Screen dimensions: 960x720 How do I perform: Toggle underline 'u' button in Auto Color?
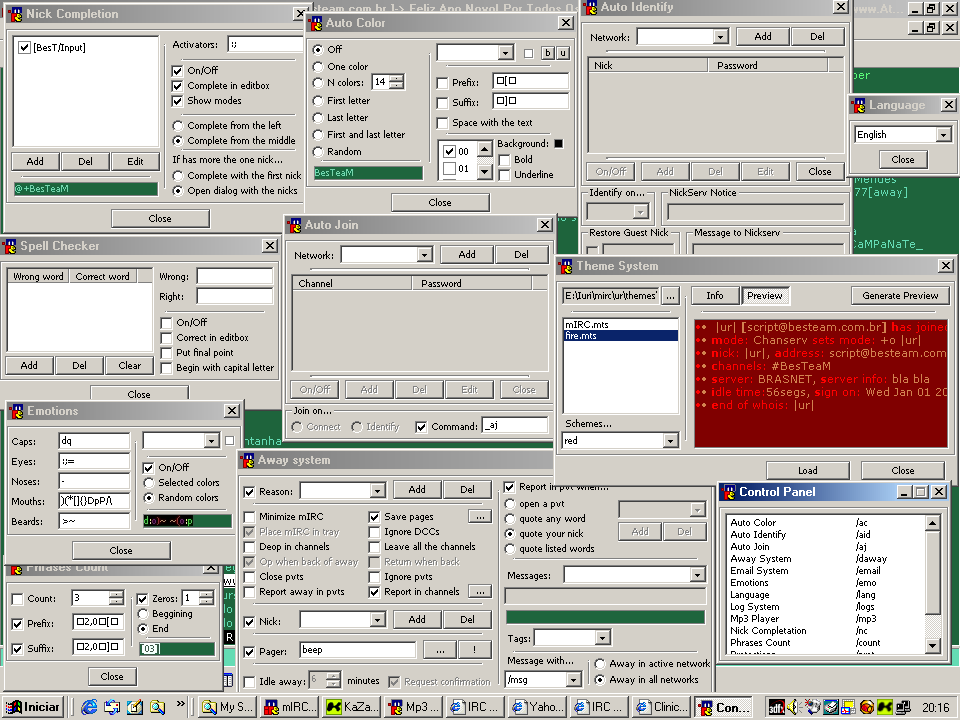[x=563, y=53]
